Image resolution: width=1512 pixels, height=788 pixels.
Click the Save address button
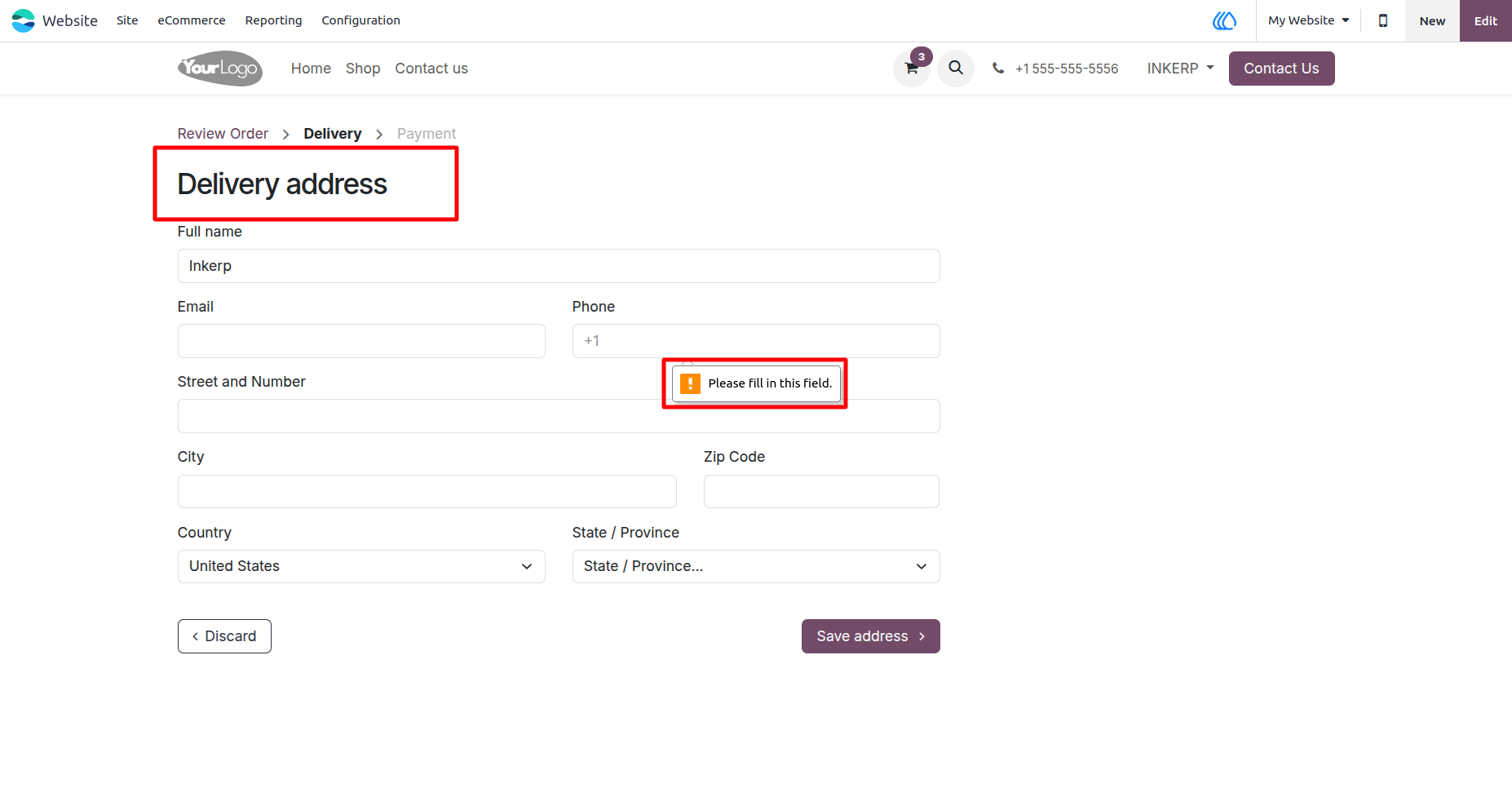click(870, 636)
